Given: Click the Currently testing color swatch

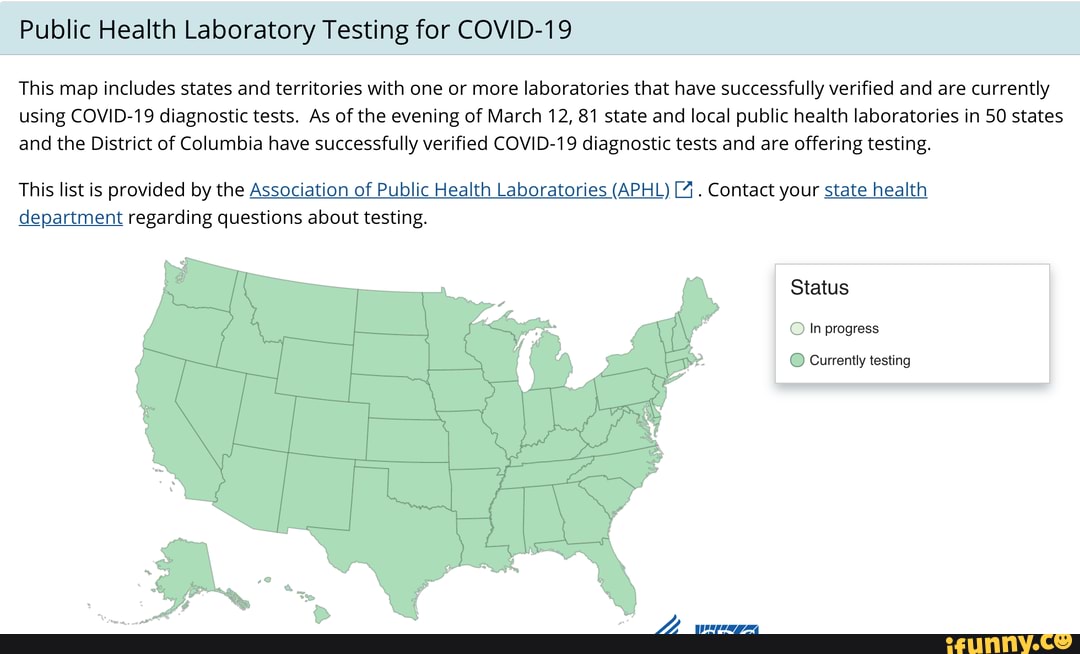Looking at the screenshot, I should pos(797,360).
